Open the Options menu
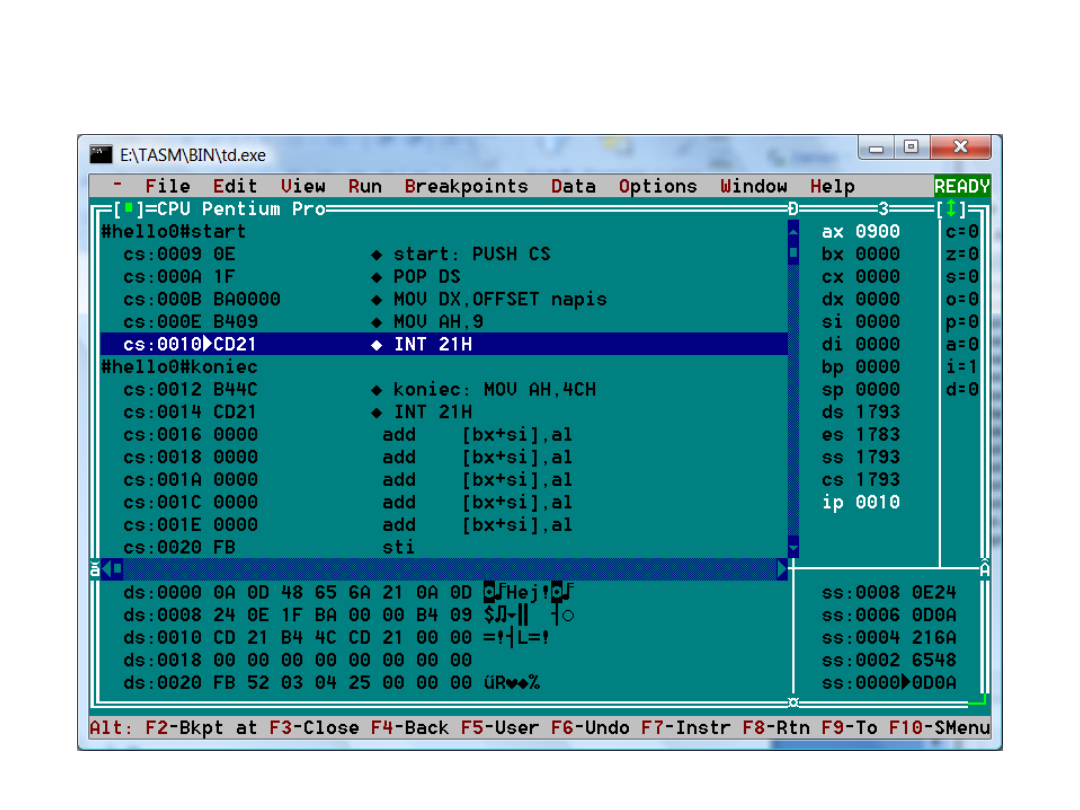 (657, 186)
